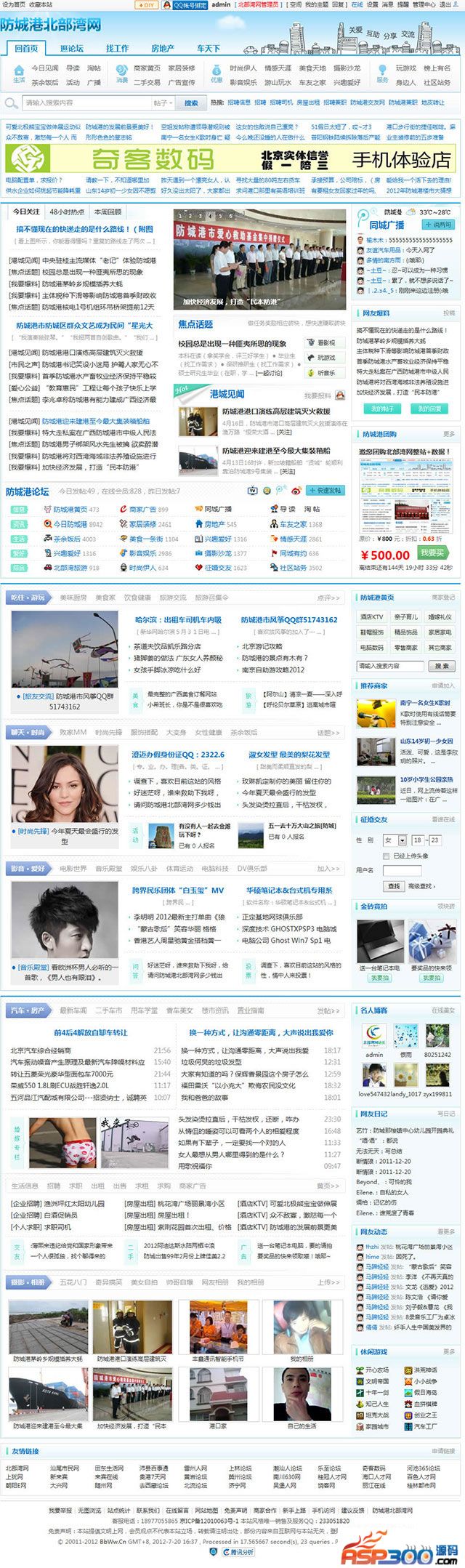Tick the 已经上传头像 checkbox
The height and width of the screenshot is (1568, 465).
(x=386, y=856)
